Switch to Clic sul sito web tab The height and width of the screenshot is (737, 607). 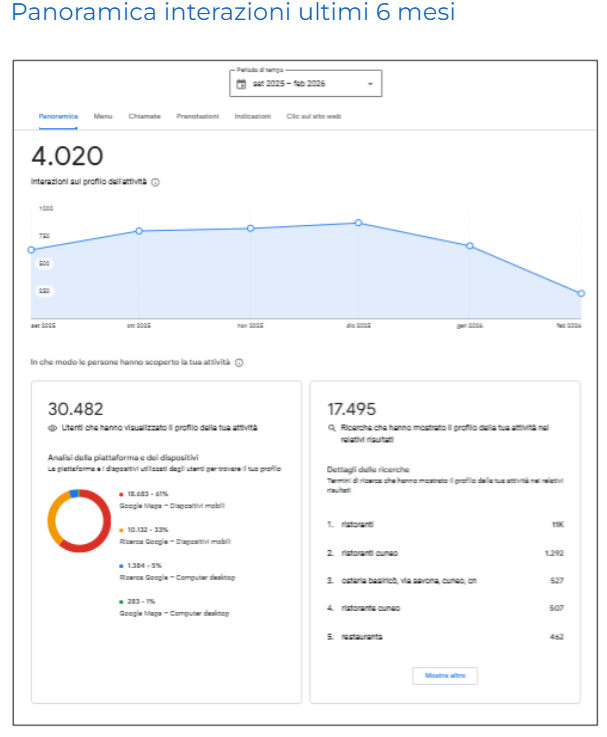(x=314, y=117)
